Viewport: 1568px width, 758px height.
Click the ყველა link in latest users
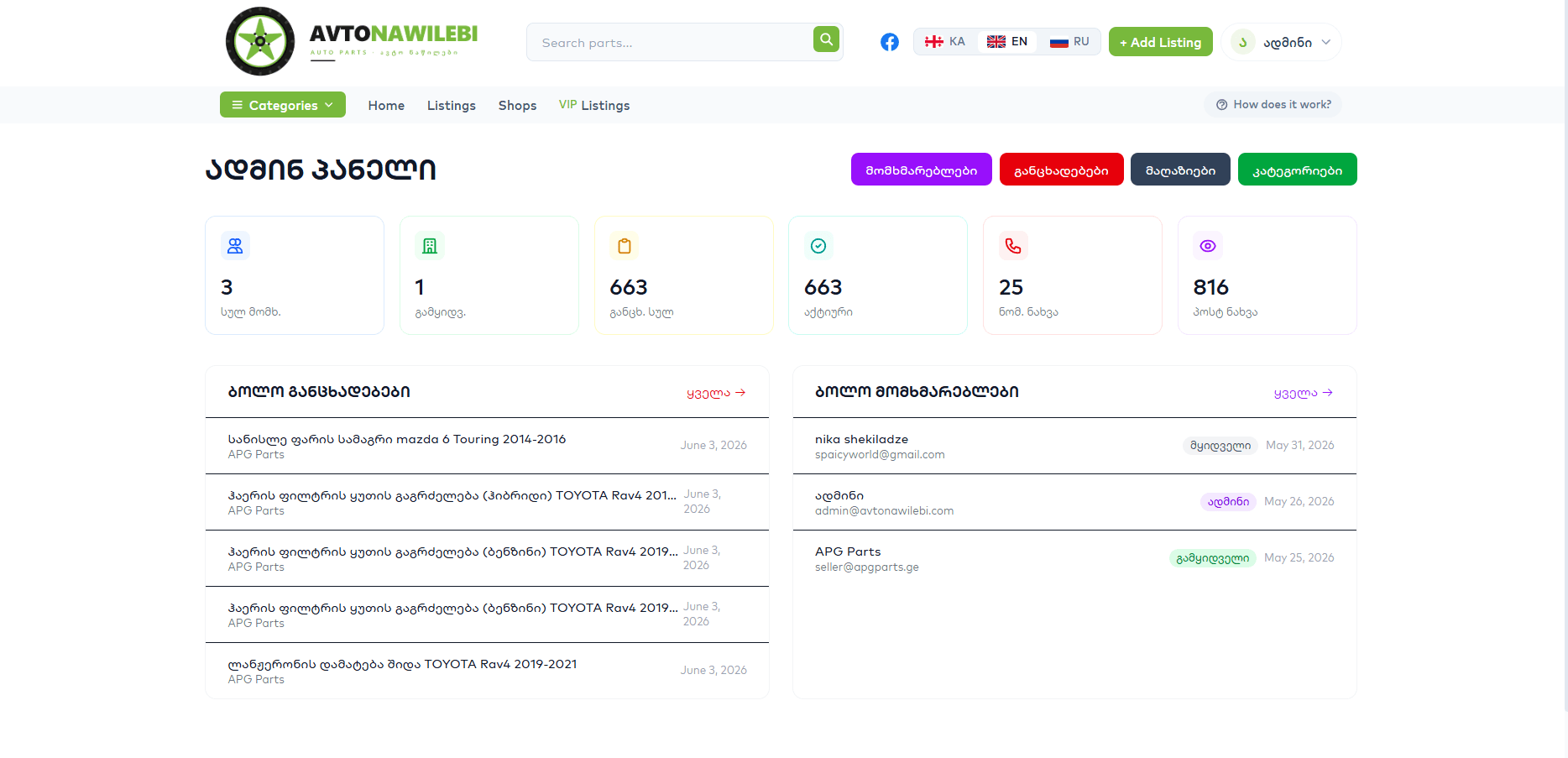1304,393
